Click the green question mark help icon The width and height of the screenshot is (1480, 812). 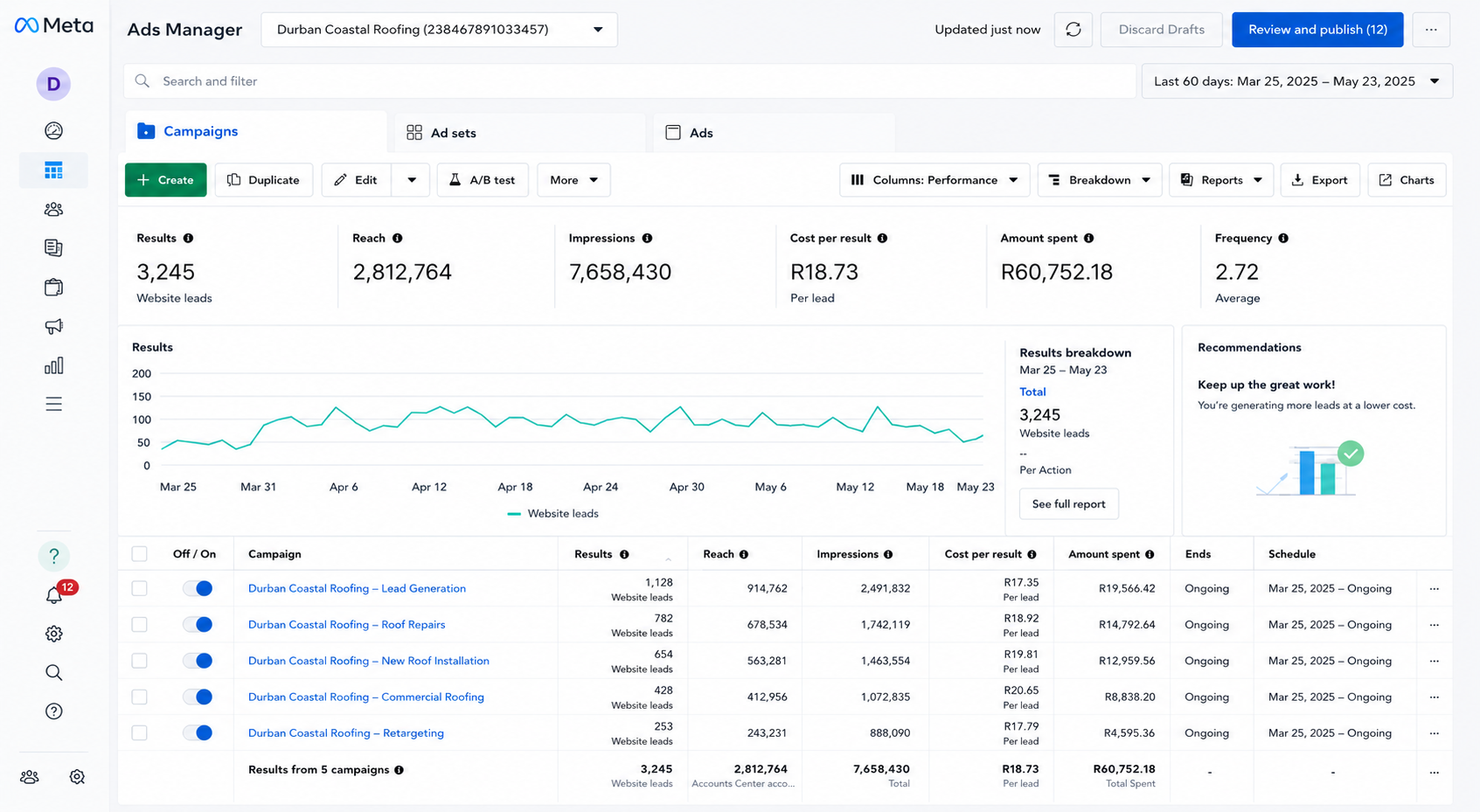tap(53, 556)
